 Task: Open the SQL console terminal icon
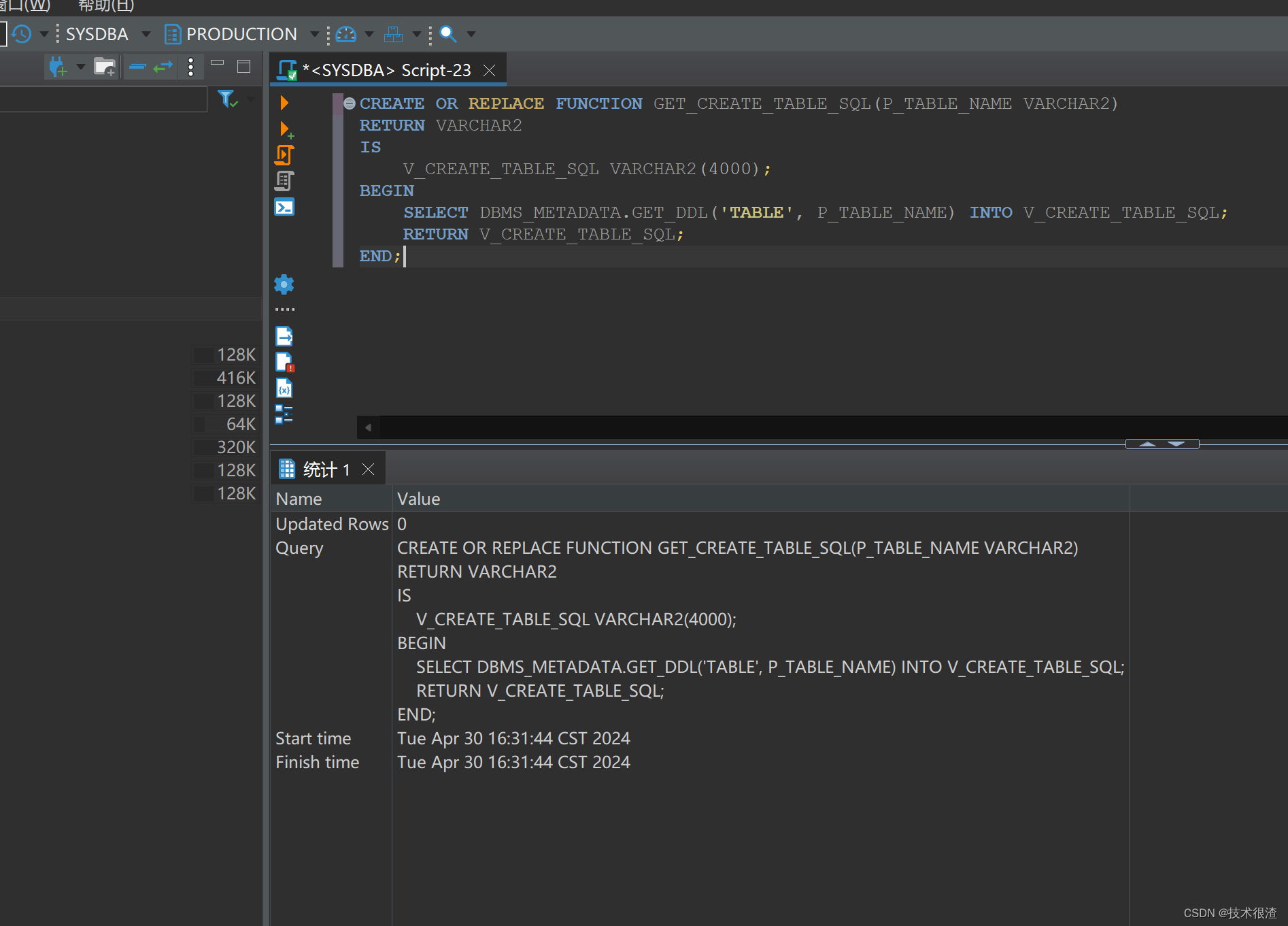284,207
